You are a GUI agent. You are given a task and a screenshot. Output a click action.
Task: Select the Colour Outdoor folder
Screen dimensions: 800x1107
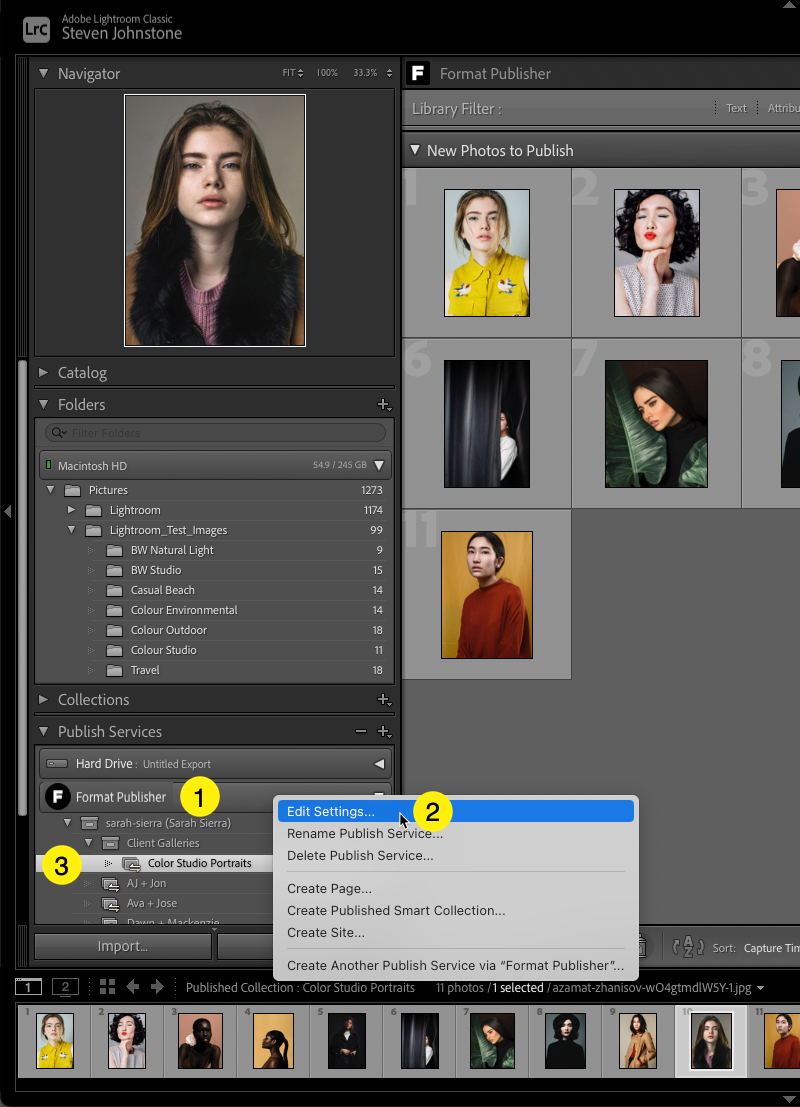click(x=168, y=630)
